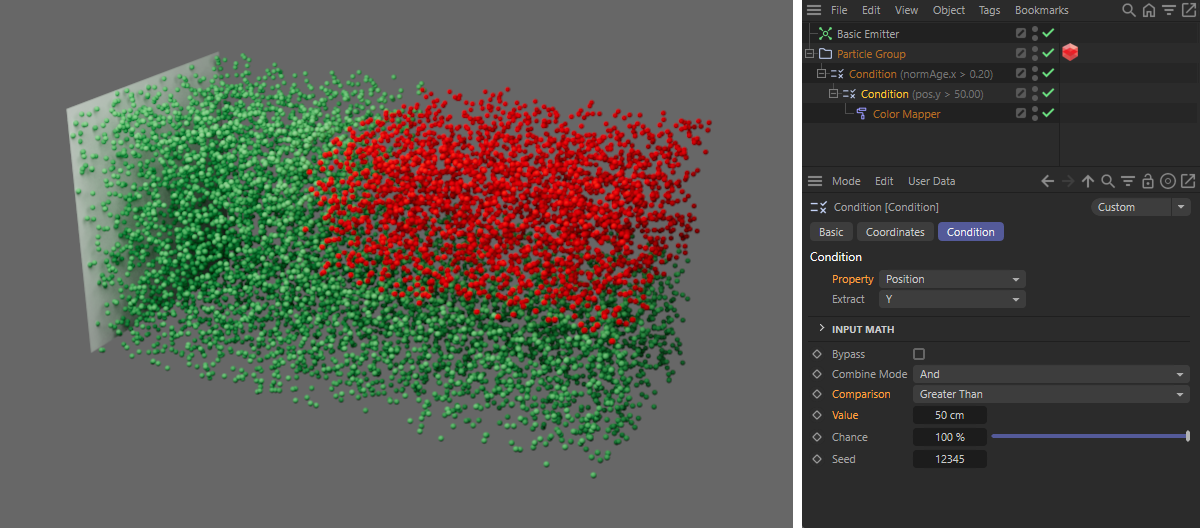
Task: Click the Attribute Manager search icon
Action: click(1108, 181)
